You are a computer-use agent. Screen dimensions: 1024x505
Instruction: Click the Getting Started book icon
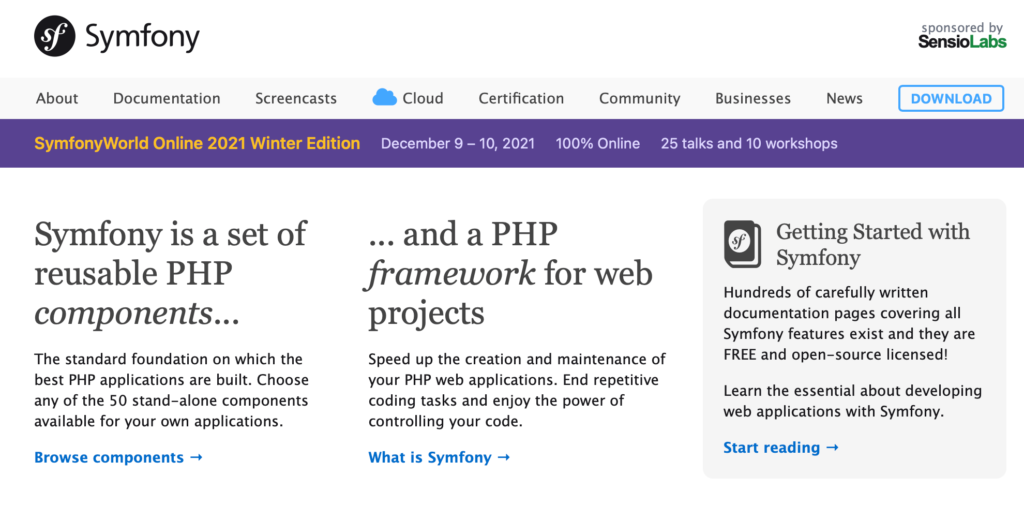(743, 244)
